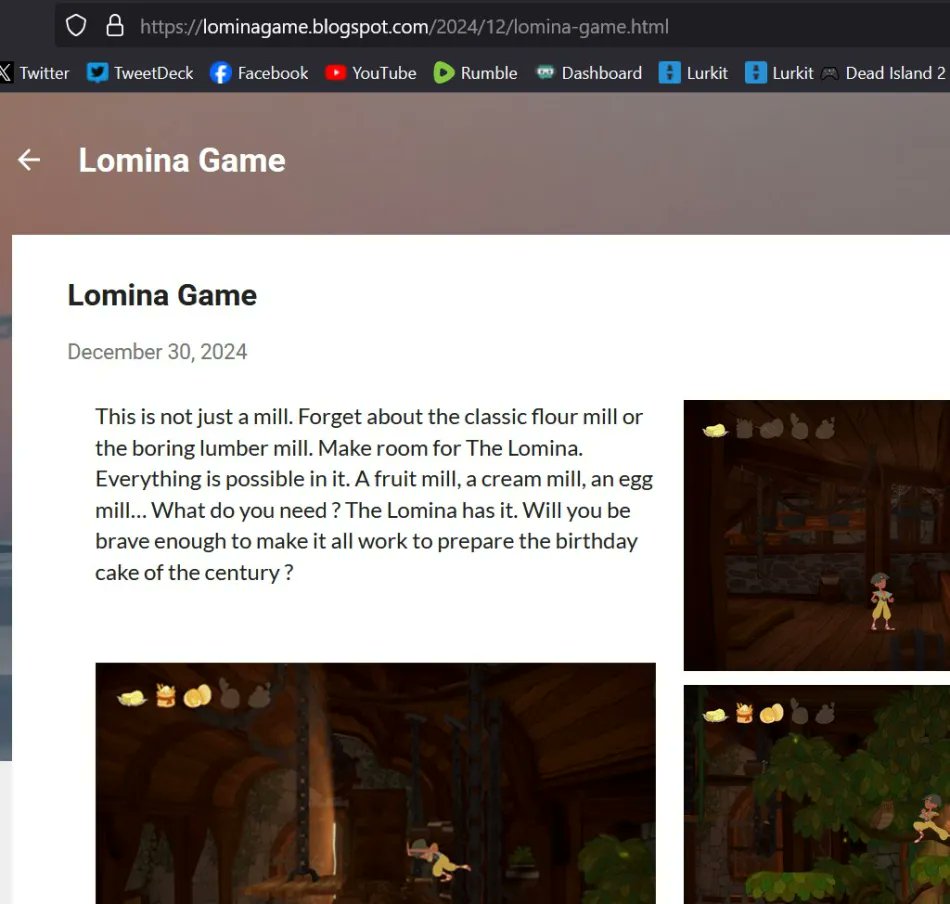Open the leafy tree game screenshot
This screenshot has height=904, width=950.
click(817, 794)
